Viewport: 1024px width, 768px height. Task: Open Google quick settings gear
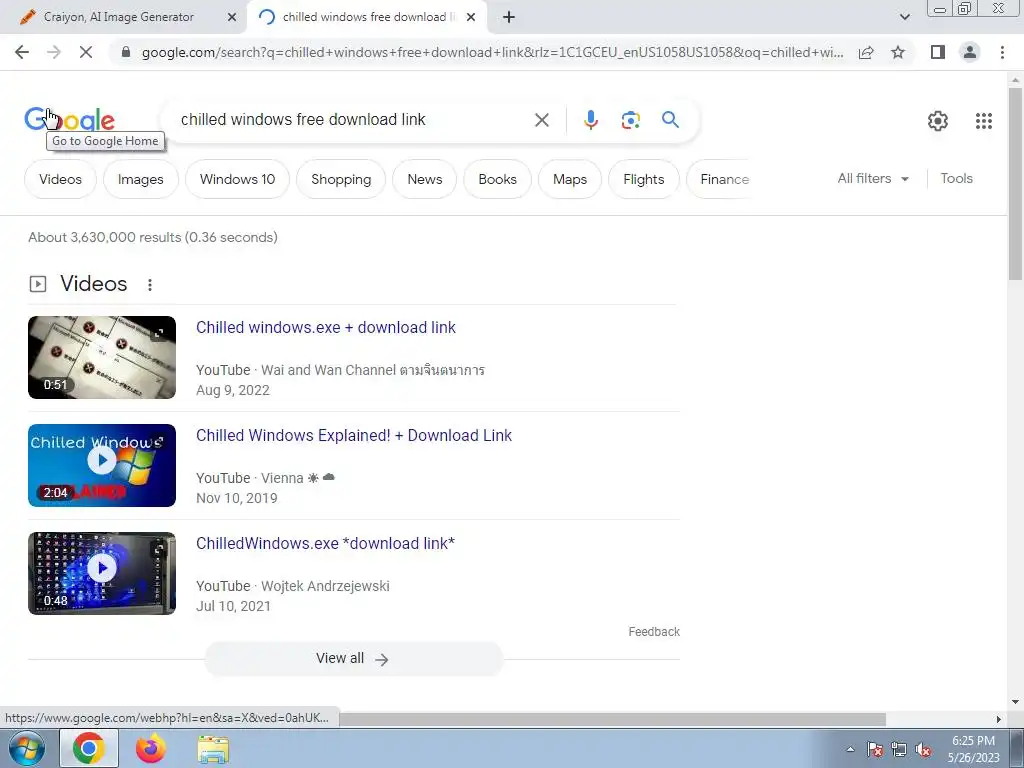point(938,121)
